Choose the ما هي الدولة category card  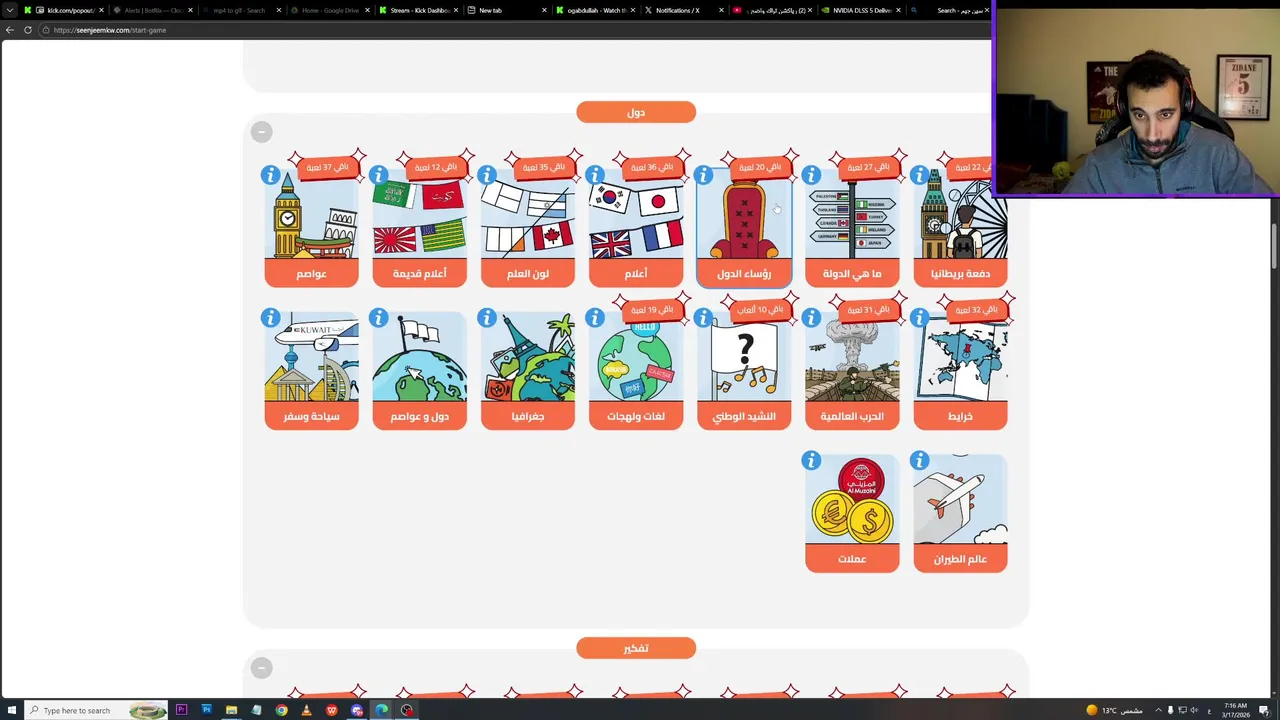852,228
